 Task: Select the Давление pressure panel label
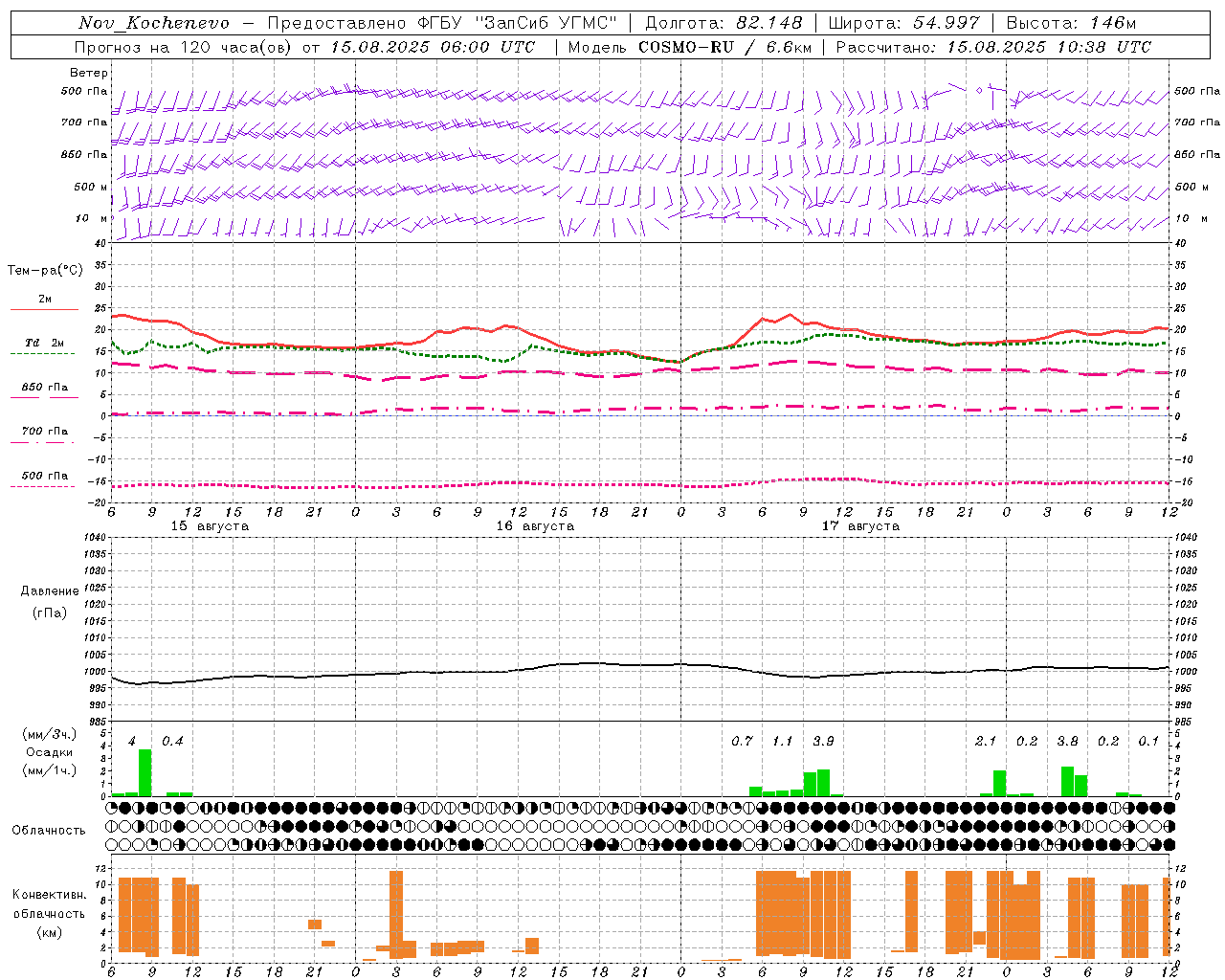point(50,591)
